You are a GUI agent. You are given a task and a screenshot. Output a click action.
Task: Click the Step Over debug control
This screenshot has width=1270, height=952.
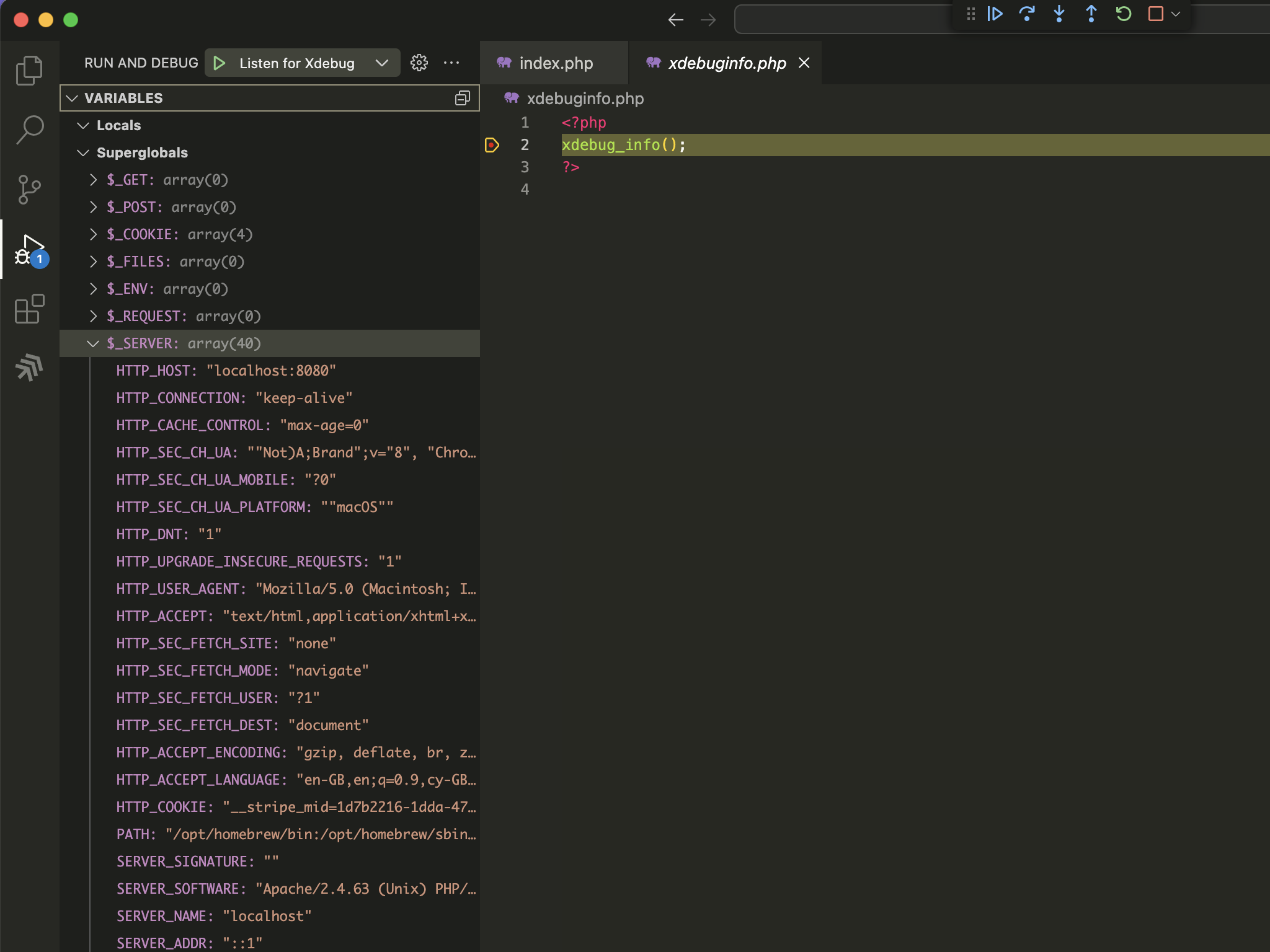pos(1028,14)
